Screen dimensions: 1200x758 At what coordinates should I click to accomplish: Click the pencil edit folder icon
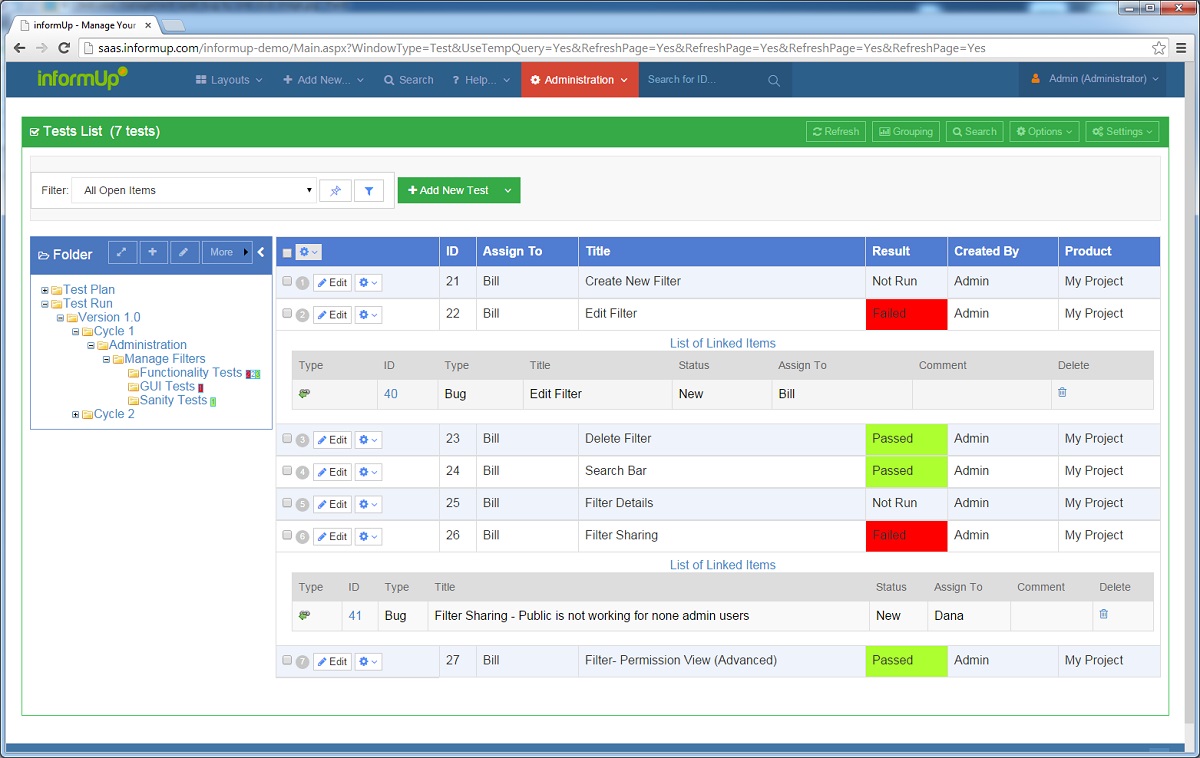click(x=184, y=253)
